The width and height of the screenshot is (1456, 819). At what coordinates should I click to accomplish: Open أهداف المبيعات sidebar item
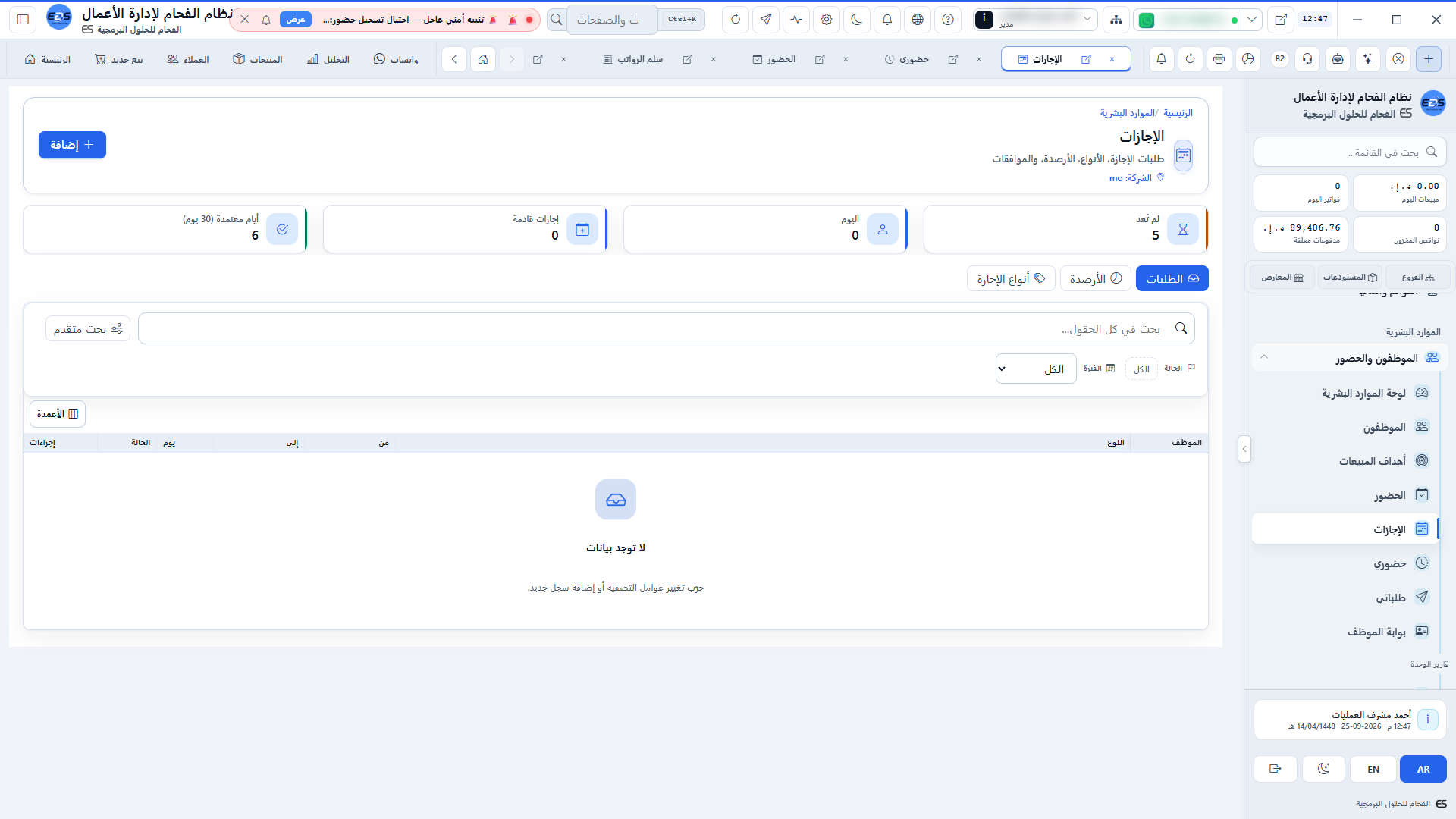1347,460
